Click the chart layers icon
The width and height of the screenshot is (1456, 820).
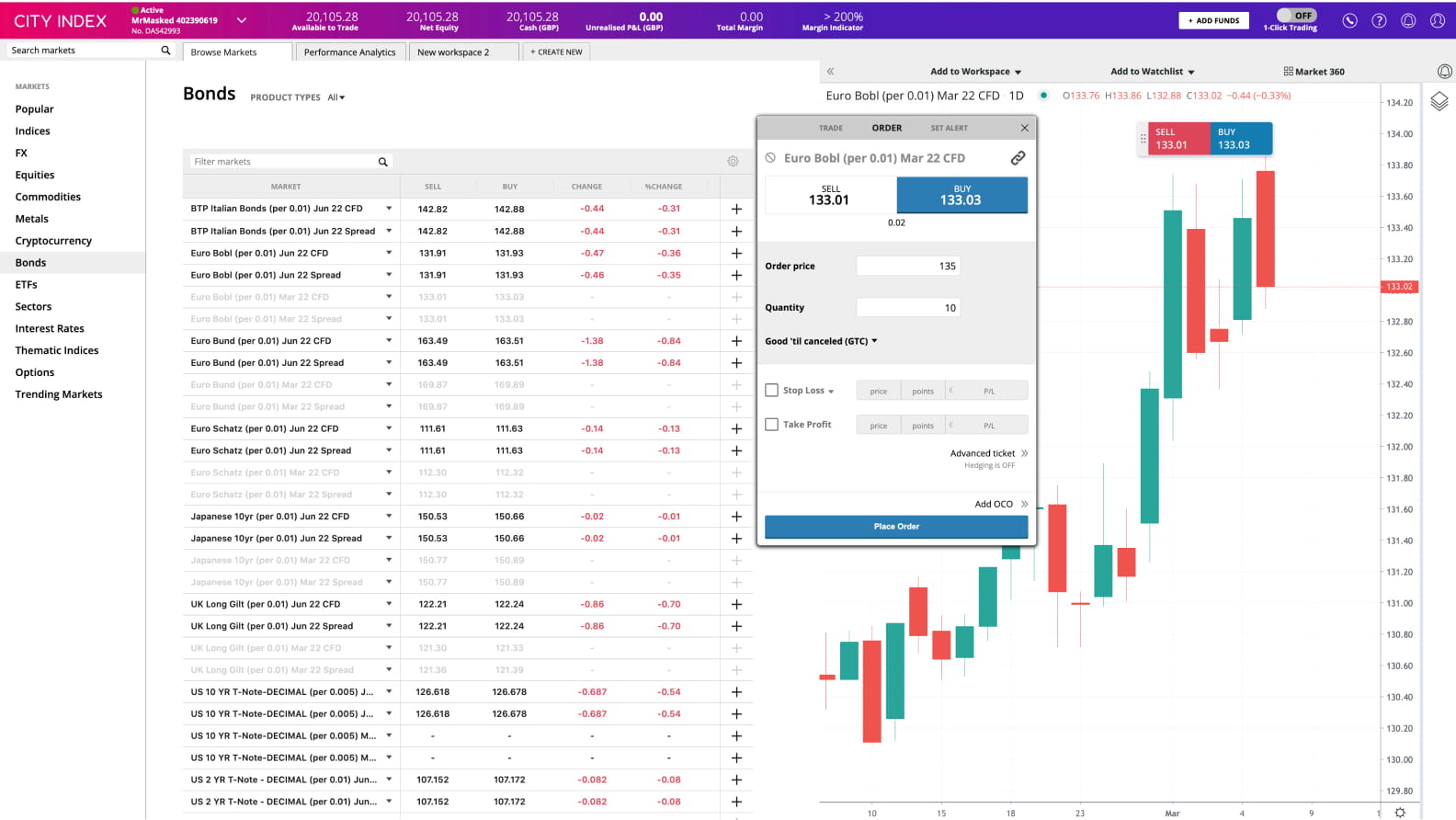coord(1439,102)
